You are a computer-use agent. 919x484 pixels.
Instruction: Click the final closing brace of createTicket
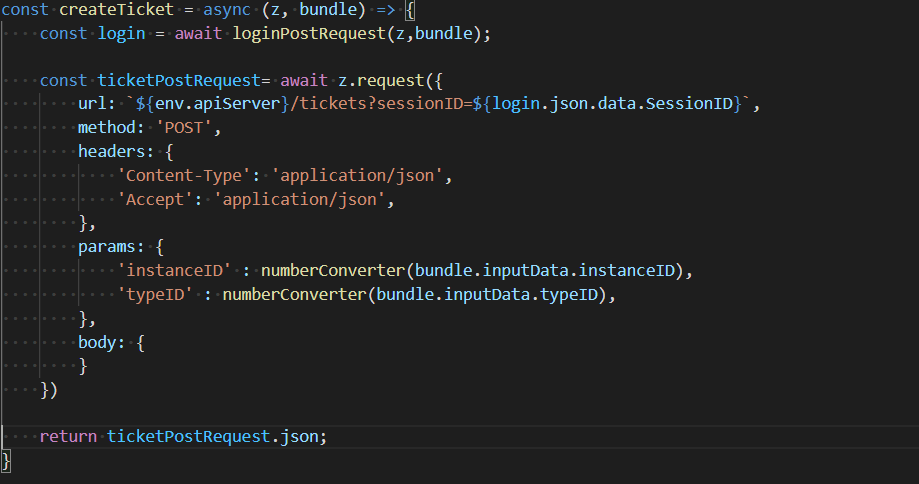coord(6,461)
